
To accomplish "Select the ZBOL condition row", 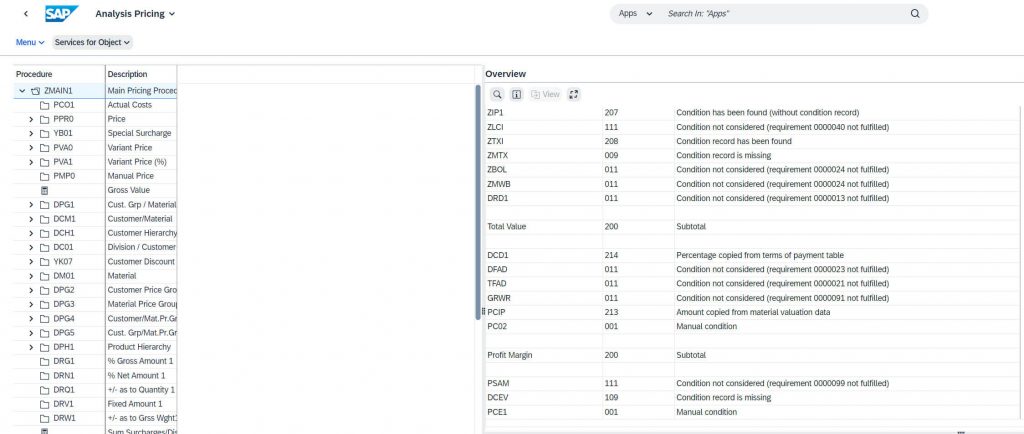I will [754, 170].
